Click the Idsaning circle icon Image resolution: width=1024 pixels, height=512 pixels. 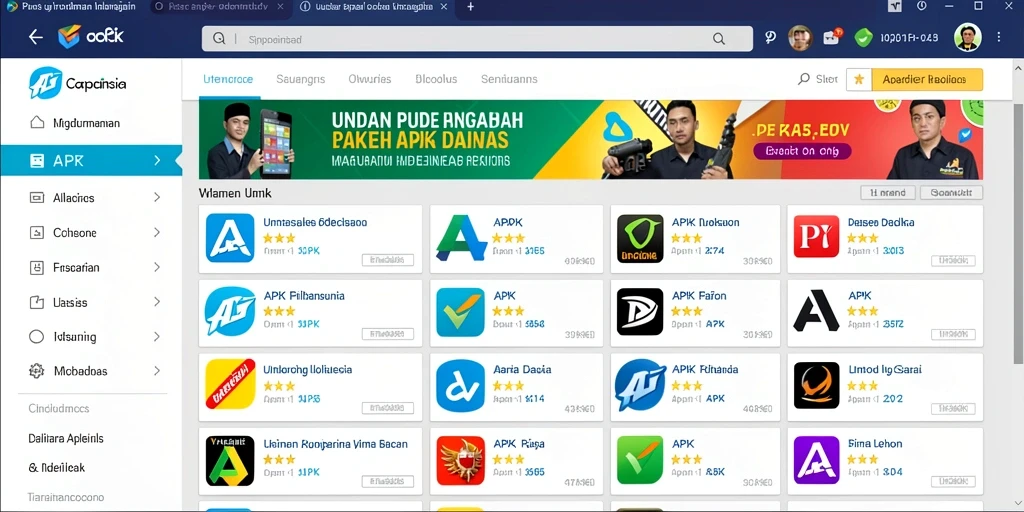click(37, 337)
